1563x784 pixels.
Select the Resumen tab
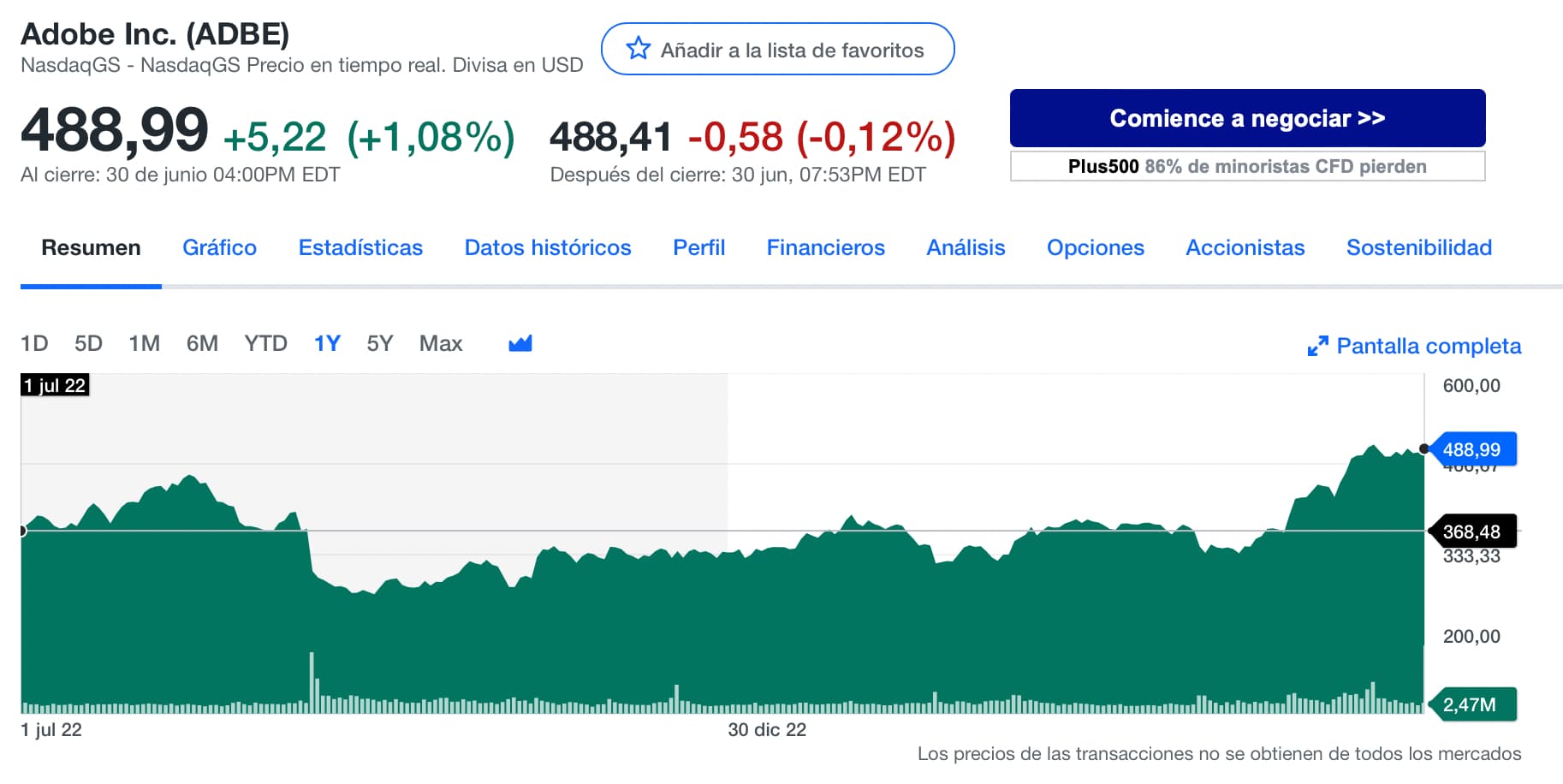coord(91,247)
